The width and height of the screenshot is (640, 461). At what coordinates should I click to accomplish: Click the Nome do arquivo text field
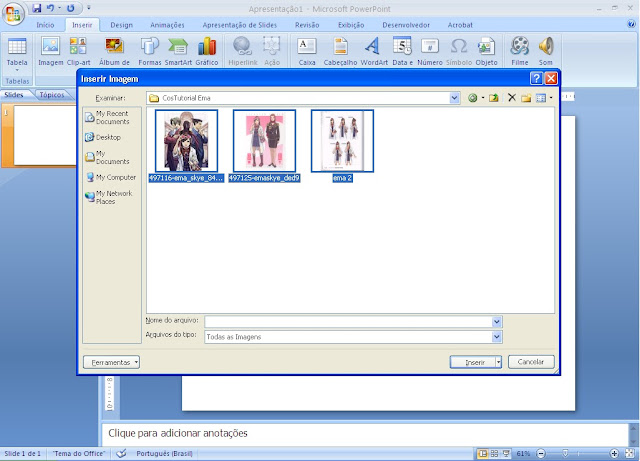pyautogui.click(x=349, y=322)
